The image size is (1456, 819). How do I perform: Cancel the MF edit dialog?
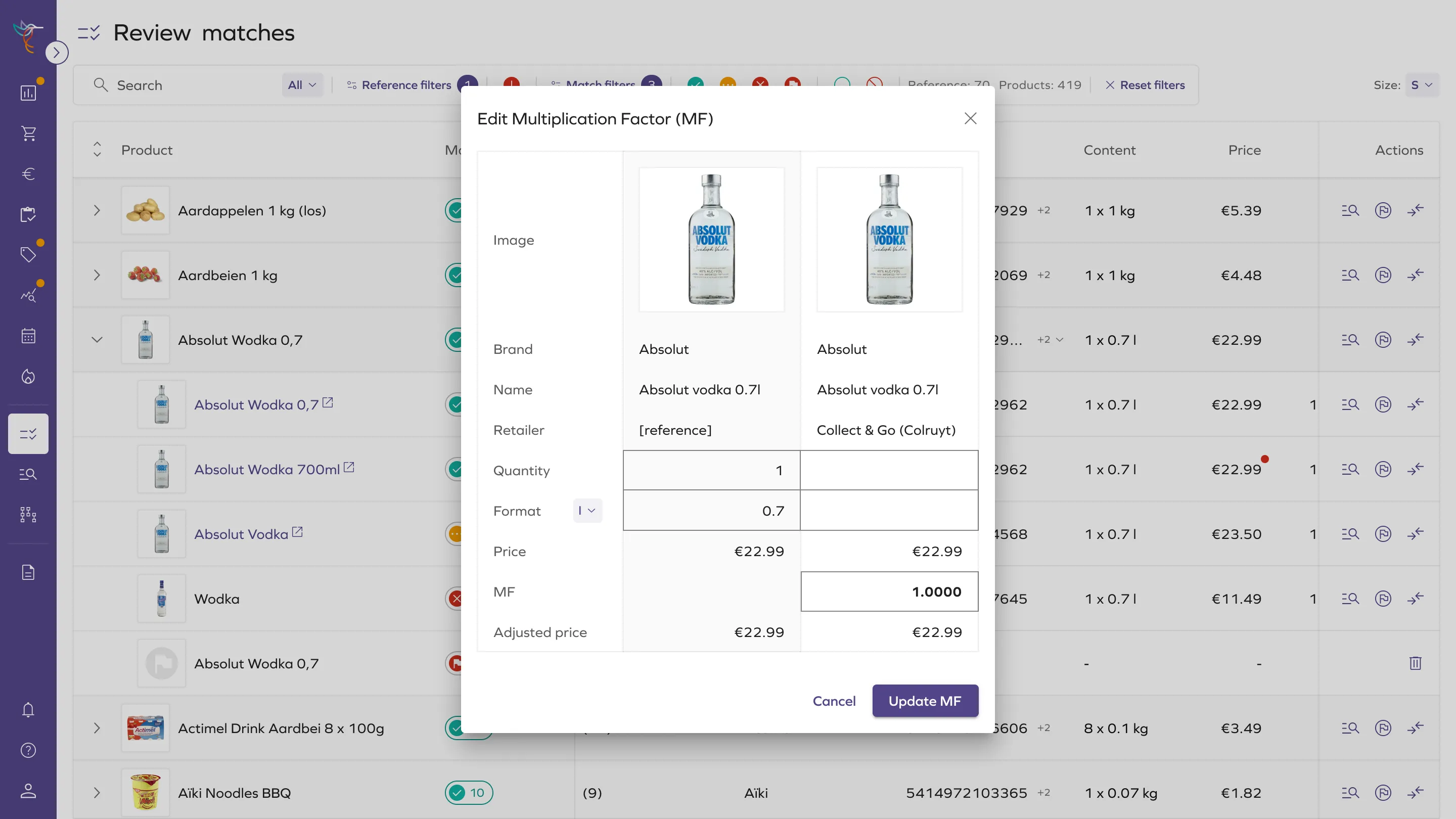coord(834,700)
